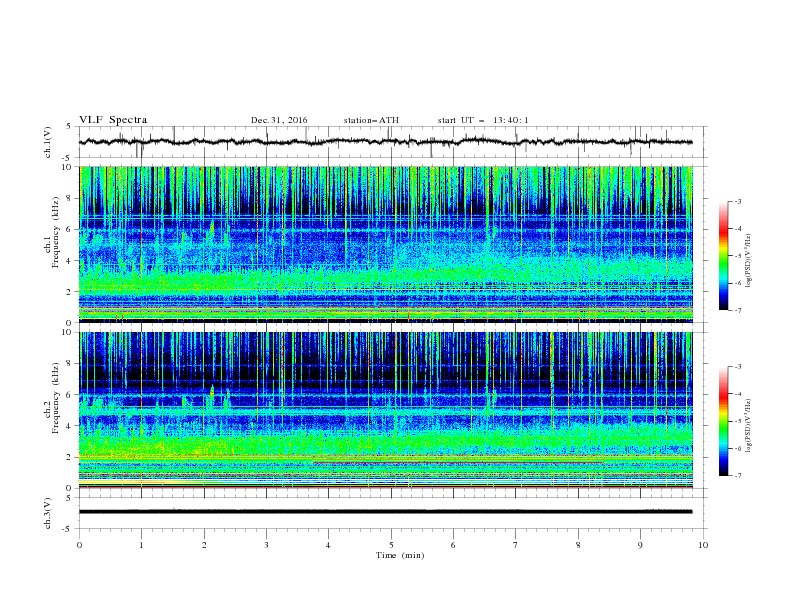
Task: Click the ch.3 voltage waveform trace
Action: tap(385, 512)
